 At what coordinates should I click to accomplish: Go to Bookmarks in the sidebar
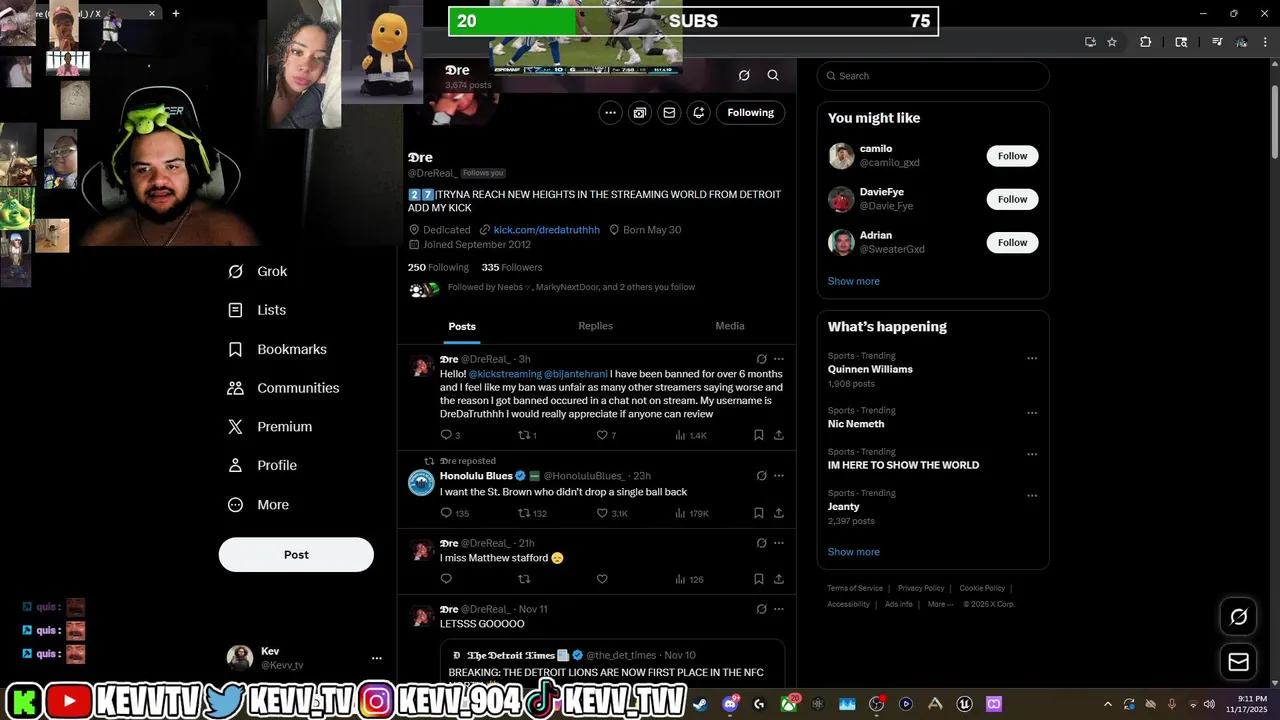(277, 349)
